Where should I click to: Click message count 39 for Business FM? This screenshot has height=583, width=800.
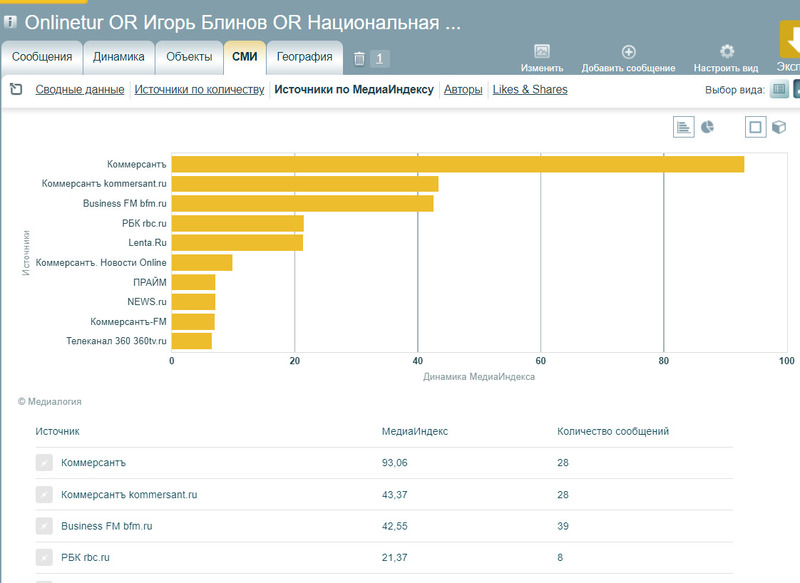coord(563,526)
